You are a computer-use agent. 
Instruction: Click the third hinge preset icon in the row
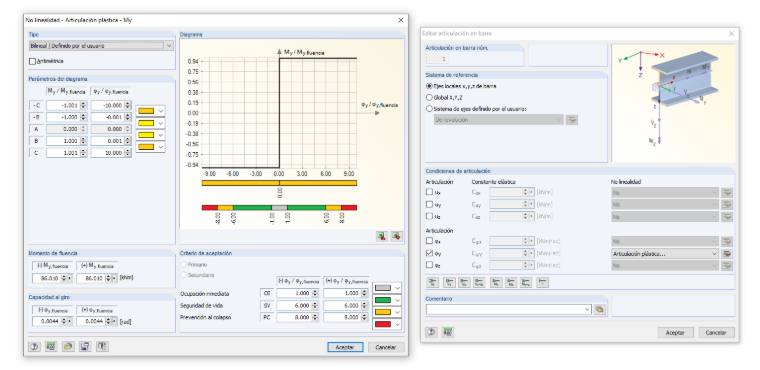click(x=464, y=282)
